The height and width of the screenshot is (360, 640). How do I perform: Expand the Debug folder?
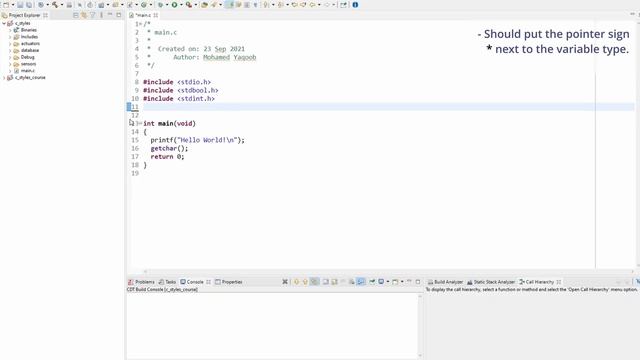[x=10, y=58]
